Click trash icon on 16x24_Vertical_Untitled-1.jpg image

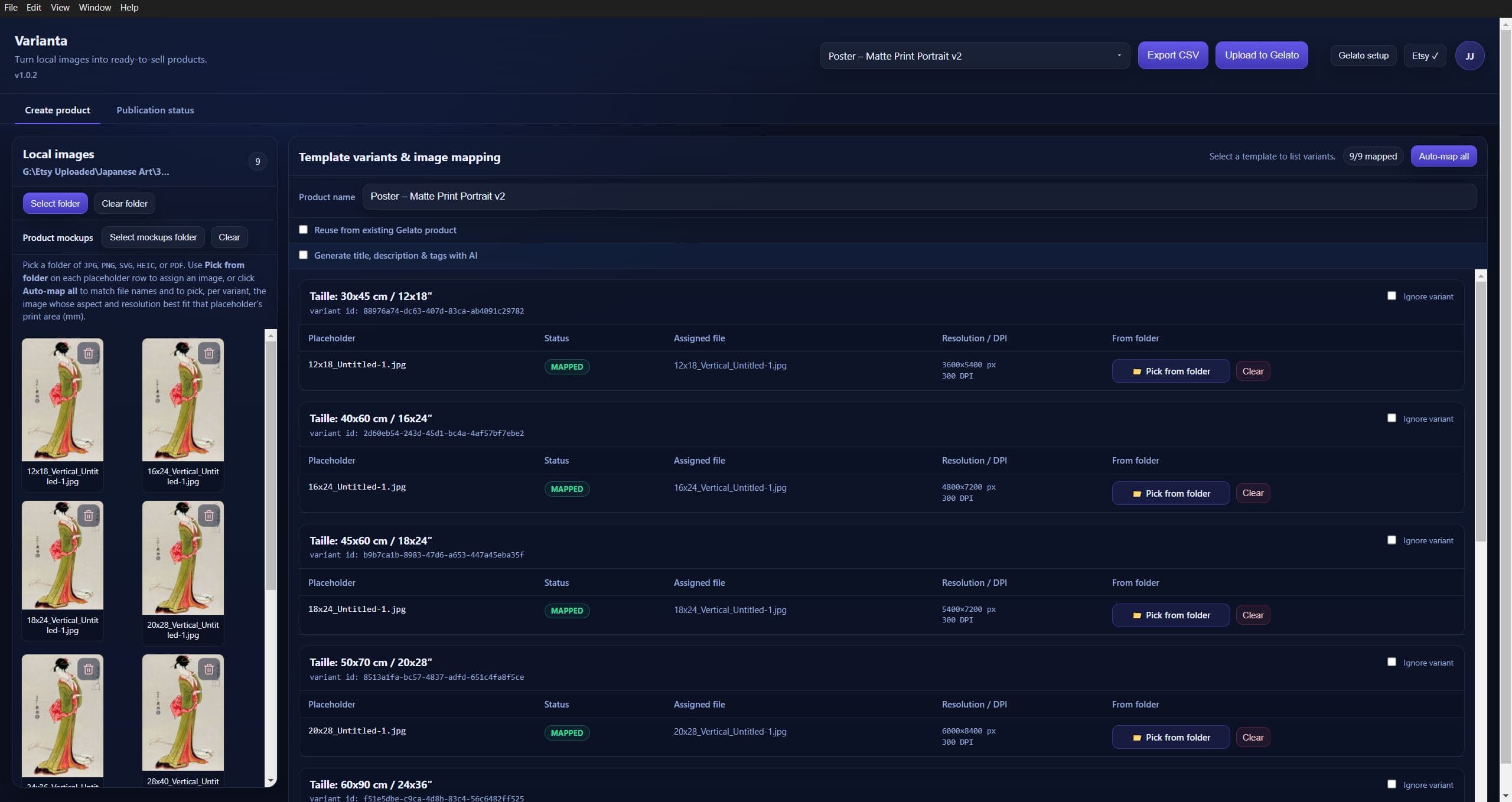(209, 353)
